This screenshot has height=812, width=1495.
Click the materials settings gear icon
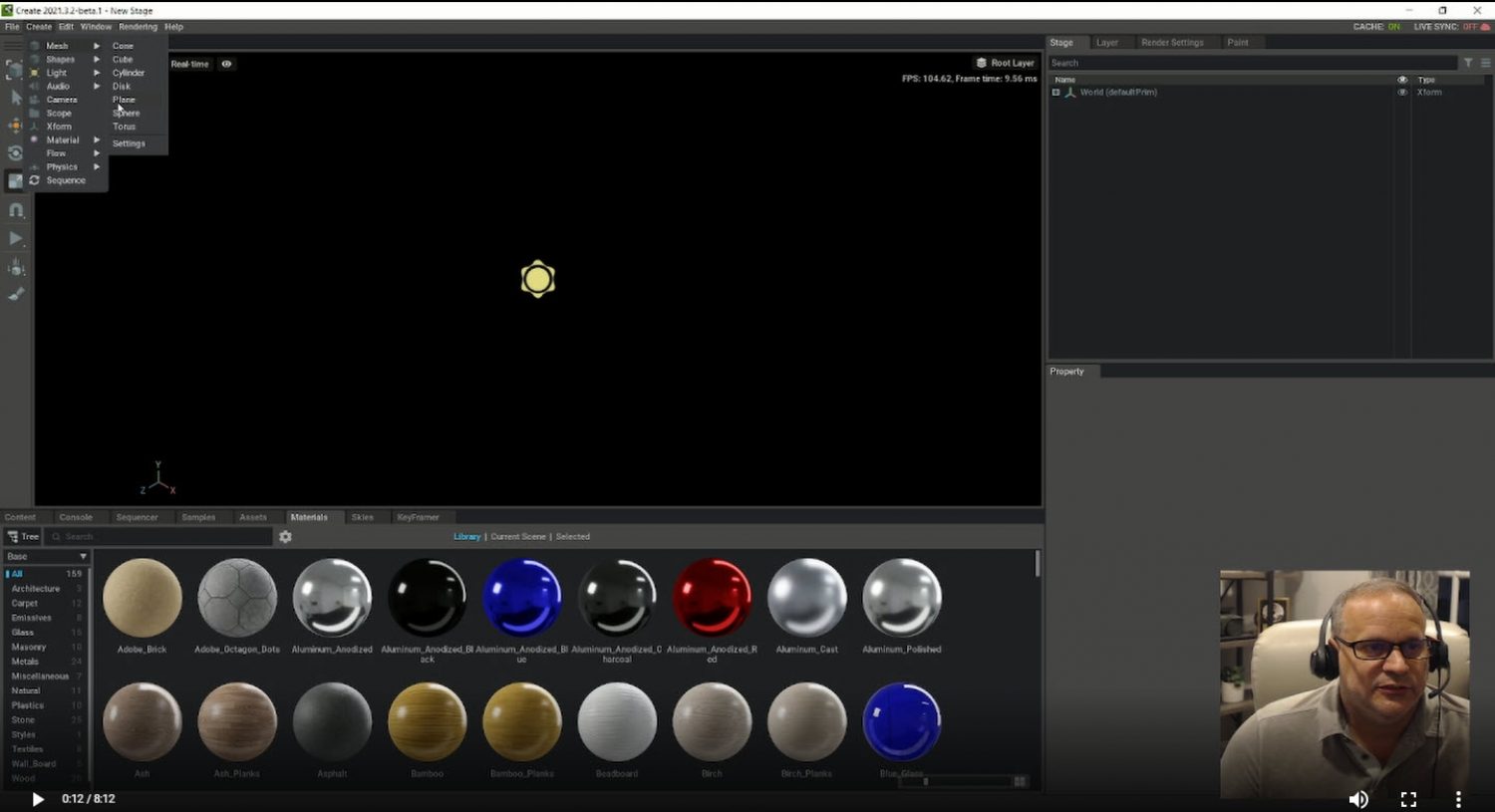pyautogui.click(x=285, y=537)
